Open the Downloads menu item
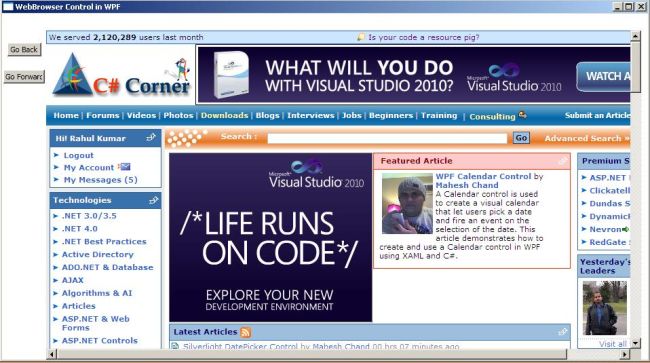The image size is (650, 363). [224, 116]
